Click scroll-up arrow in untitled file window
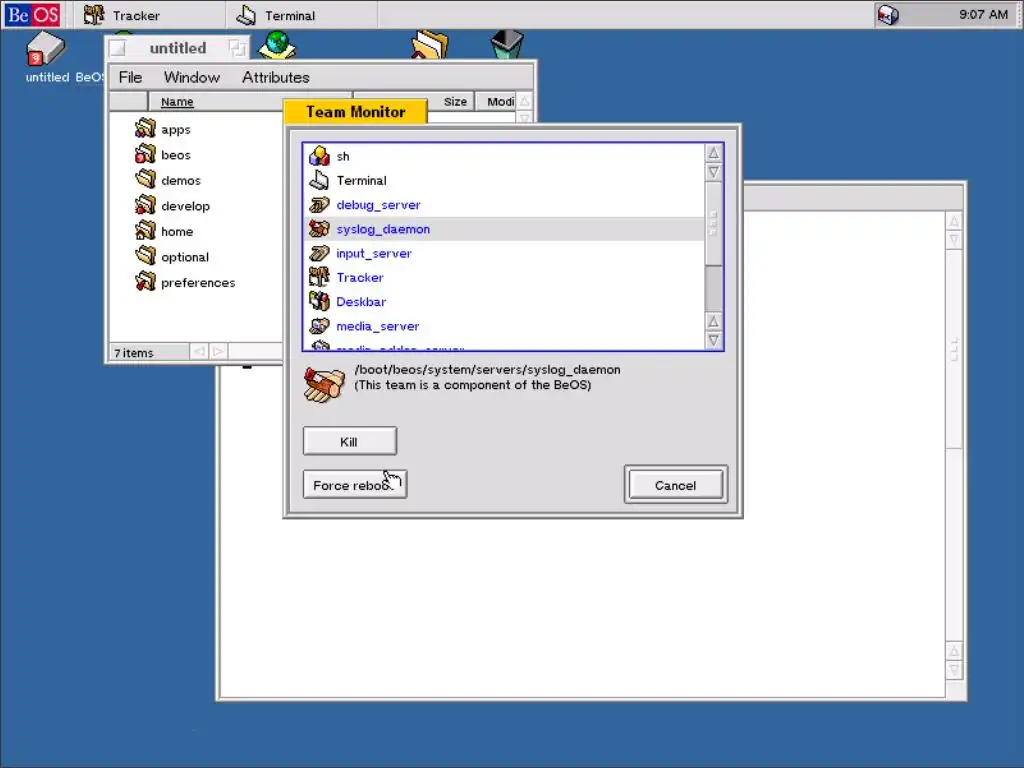This screenshot has height=768, width=1024. (524, 101)
